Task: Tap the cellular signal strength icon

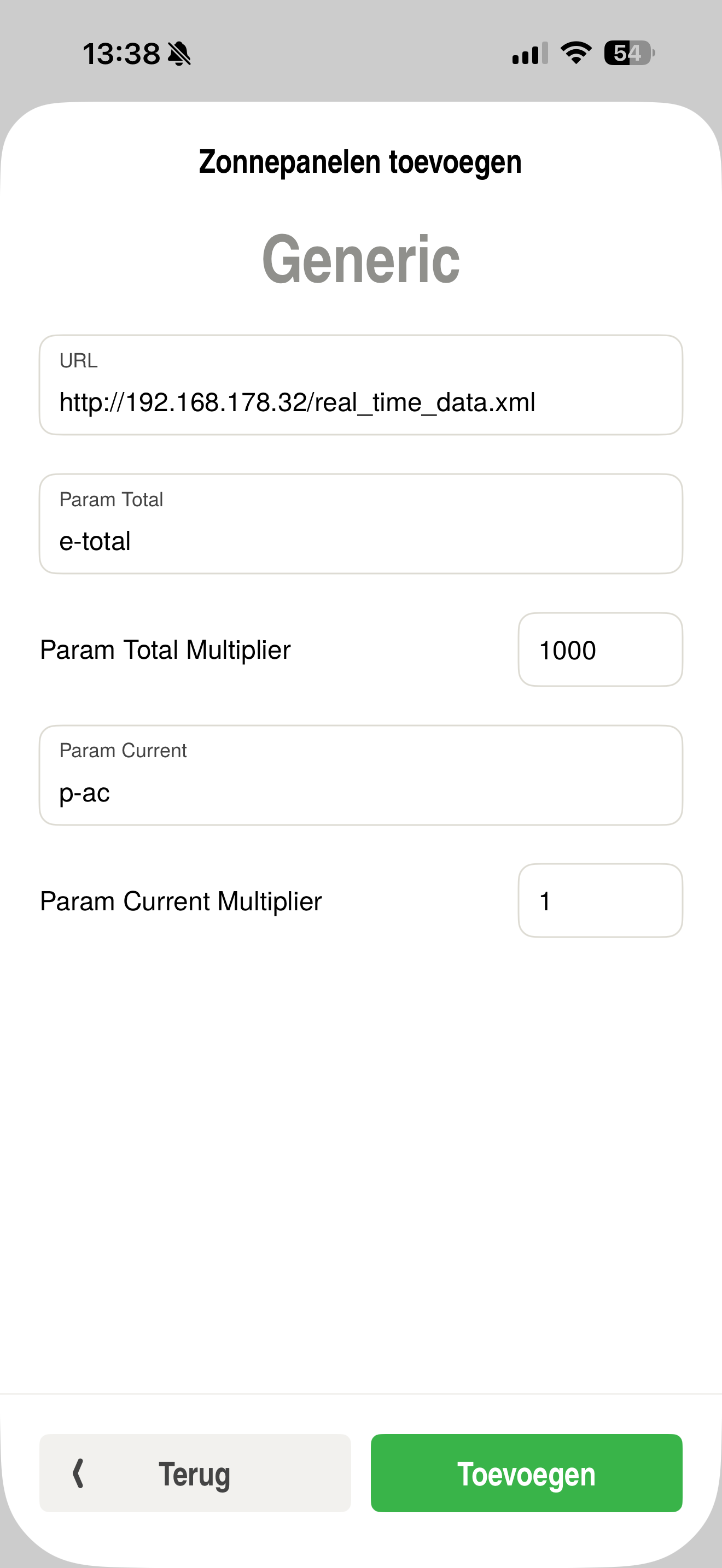Action: click(529, 54)
